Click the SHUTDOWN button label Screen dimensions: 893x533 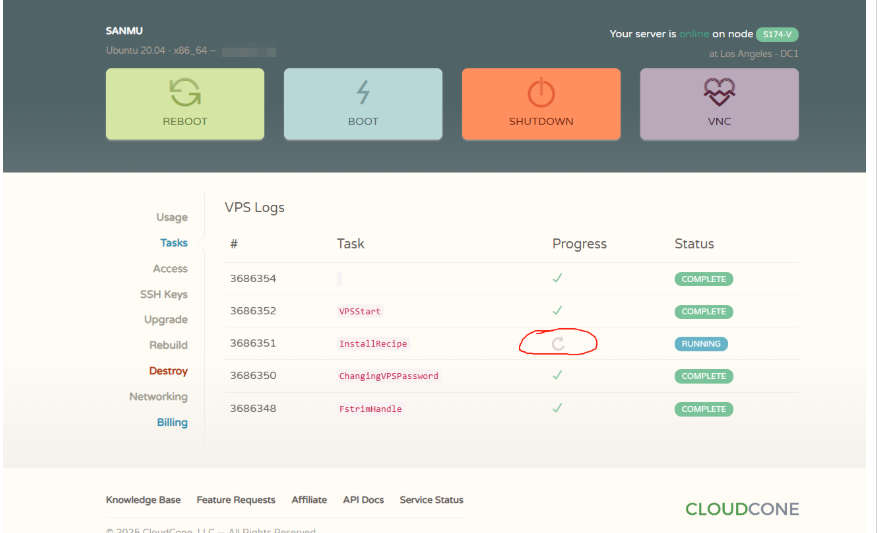[541, 121]
